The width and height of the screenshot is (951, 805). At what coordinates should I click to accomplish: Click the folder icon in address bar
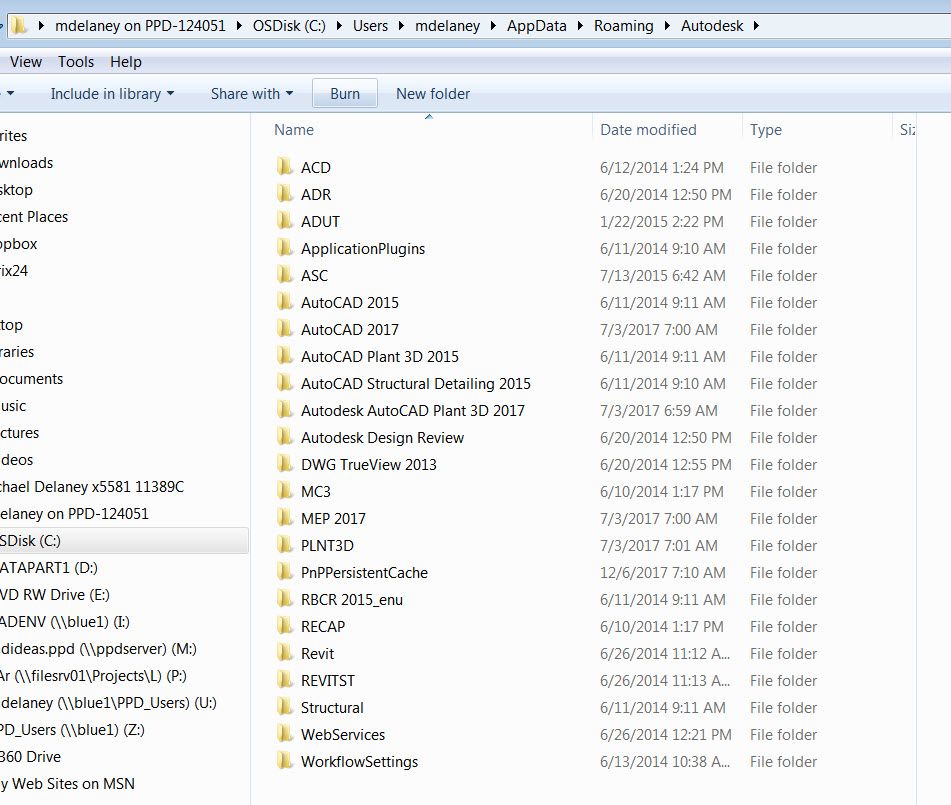pos(19,25)
